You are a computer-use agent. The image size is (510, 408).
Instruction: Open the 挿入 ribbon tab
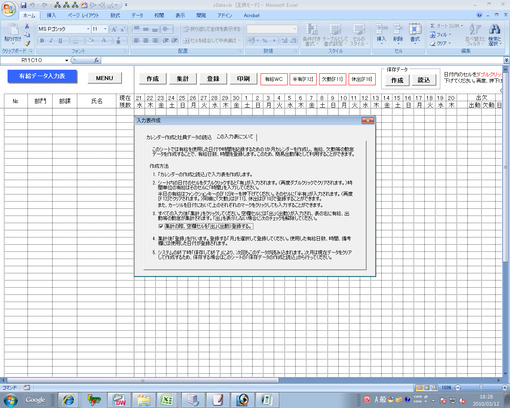tap(51, 15)
